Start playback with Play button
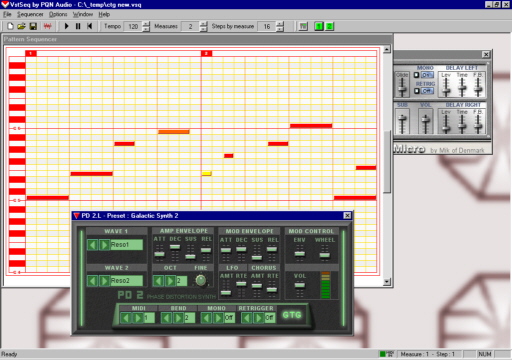The width and height of the screenshot is (512, 360). pos(66,26)
